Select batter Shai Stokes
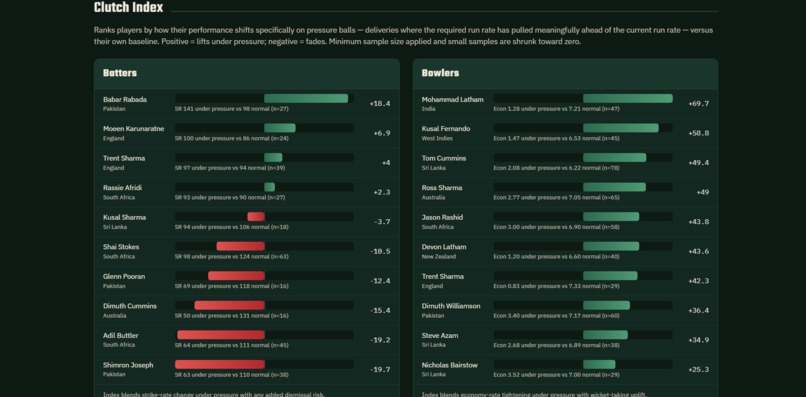Image resolution: width=806 pixels, height=397 pixels. pos(121,247)
